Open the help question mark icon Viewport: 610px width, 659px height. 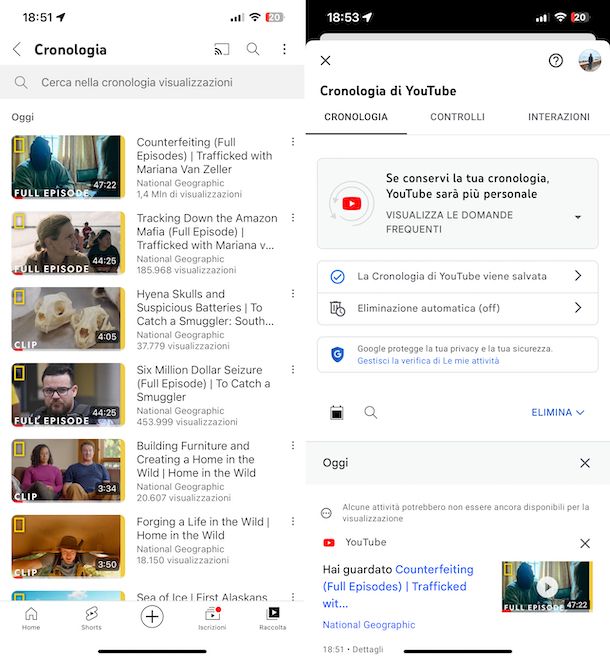(556, 61)
